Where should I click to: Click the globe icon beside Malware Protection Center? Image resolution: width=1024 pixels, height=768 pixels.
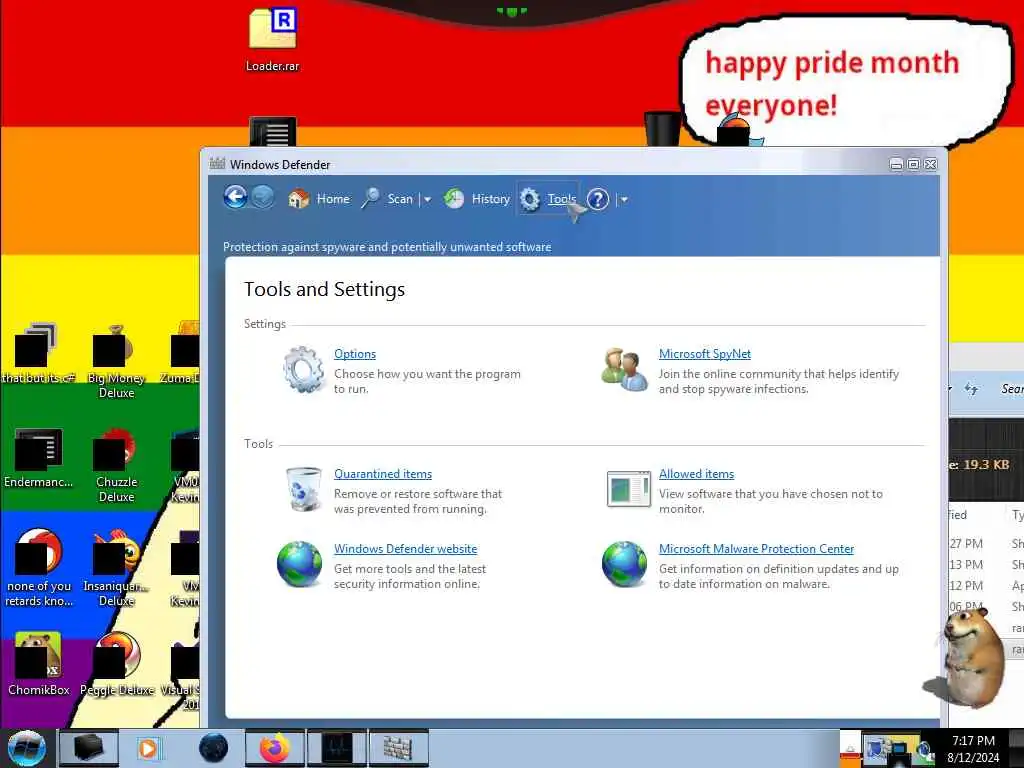coord(624,564)
